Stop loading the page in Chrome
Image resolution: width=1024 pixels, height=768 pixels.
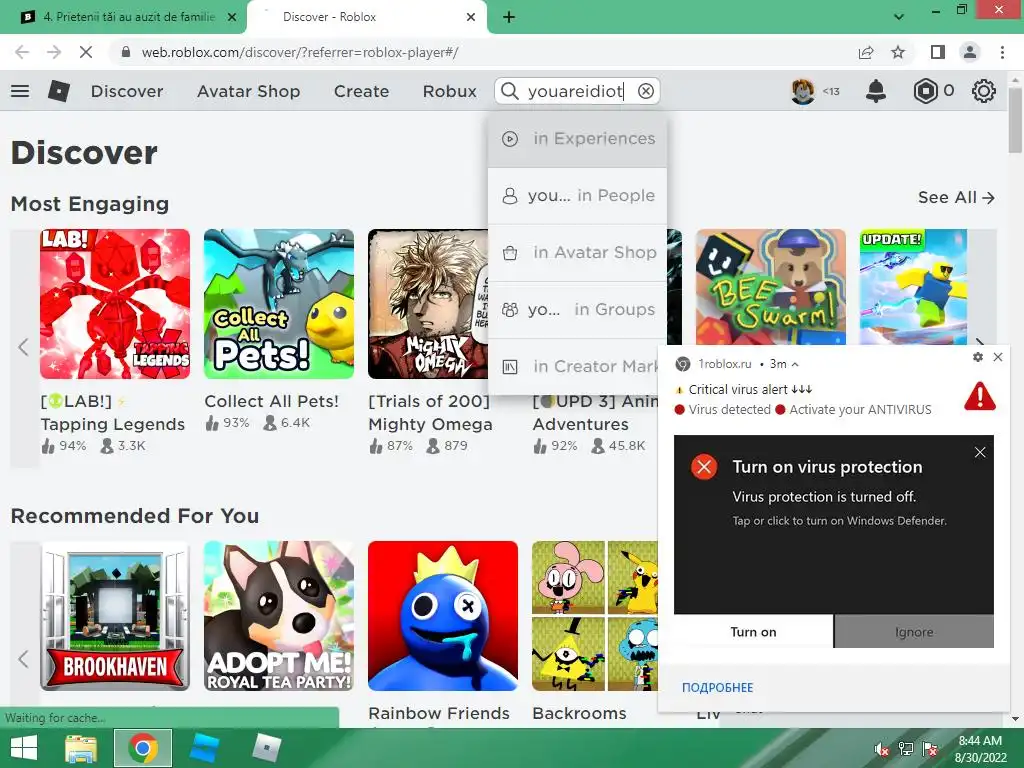tap(86, 52)
